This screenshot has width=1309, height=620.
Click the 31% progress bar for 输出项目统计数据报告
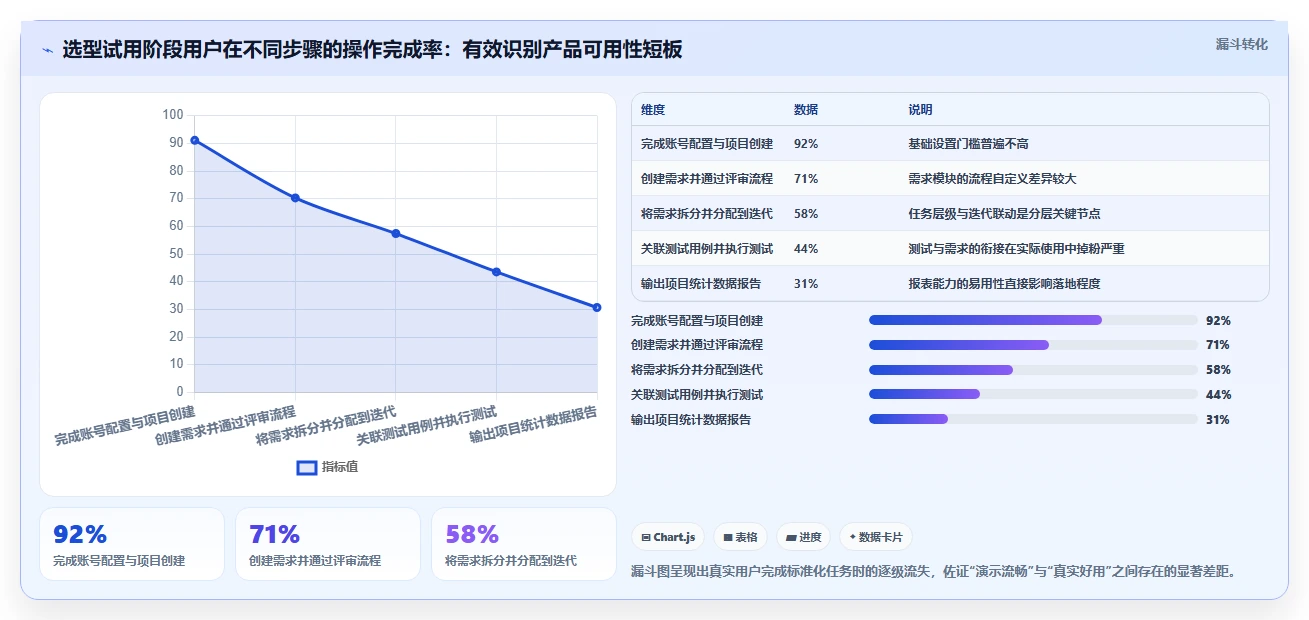pos(1033,419)
